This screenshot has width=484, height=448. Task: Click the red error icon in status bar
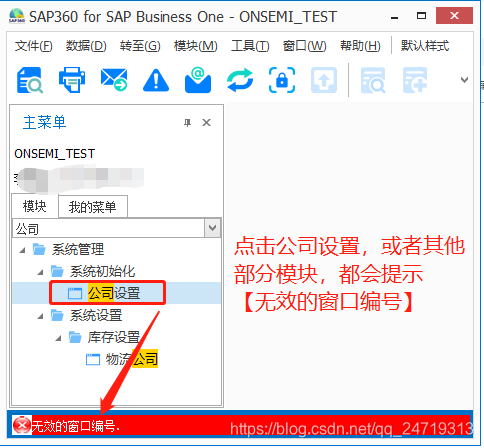coord(22,425)
